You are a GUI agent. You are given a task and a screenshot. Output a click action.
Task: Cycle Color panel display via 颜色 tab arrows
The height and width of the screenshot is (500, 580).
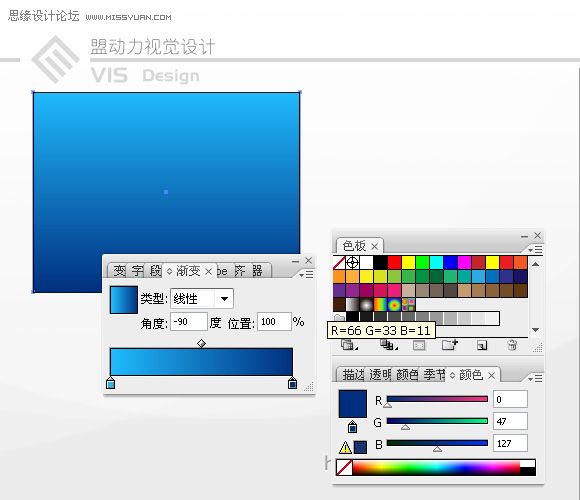point(452,375)
